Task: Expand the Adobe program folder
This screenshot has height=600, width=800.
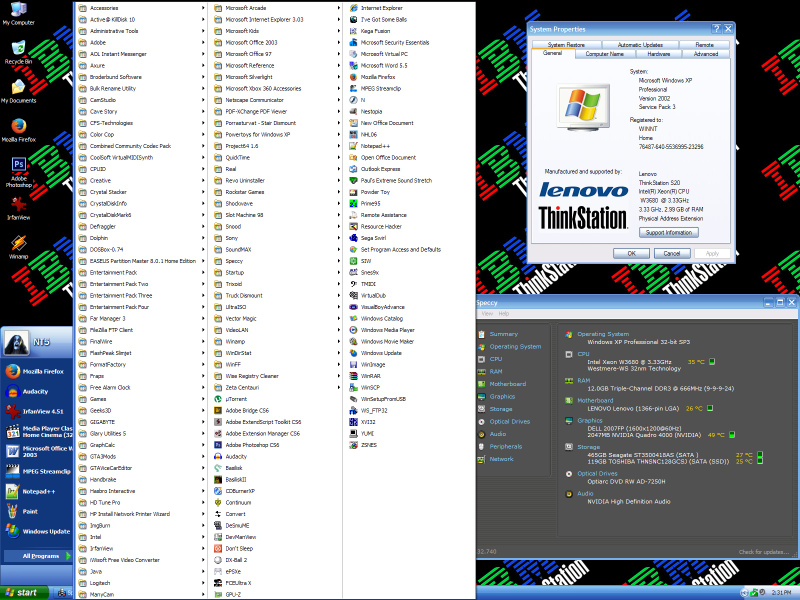Action: point(142,43)
